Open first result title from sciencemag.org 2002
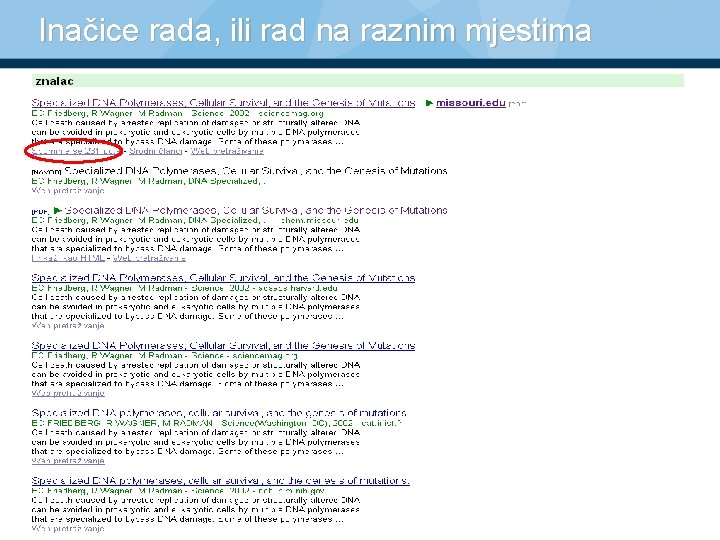 pos(223,103)
